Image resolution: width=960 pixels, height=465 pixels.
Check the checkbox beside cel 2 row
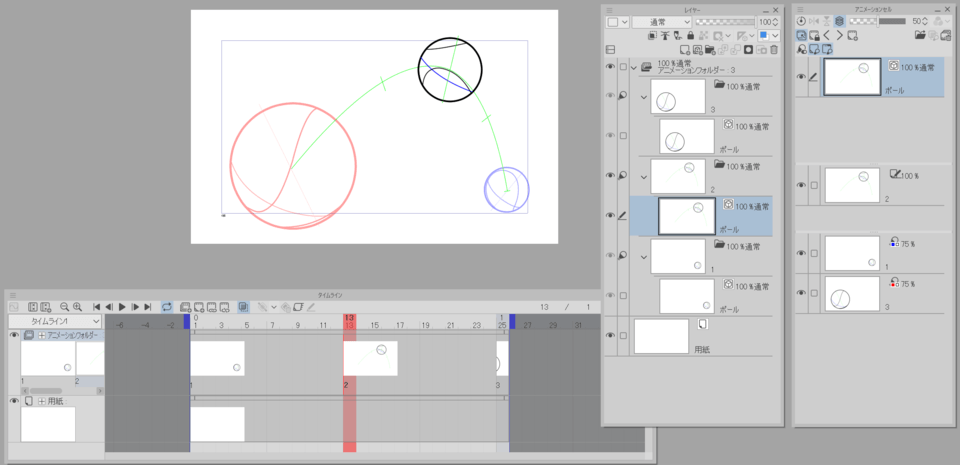click(814, 185)
